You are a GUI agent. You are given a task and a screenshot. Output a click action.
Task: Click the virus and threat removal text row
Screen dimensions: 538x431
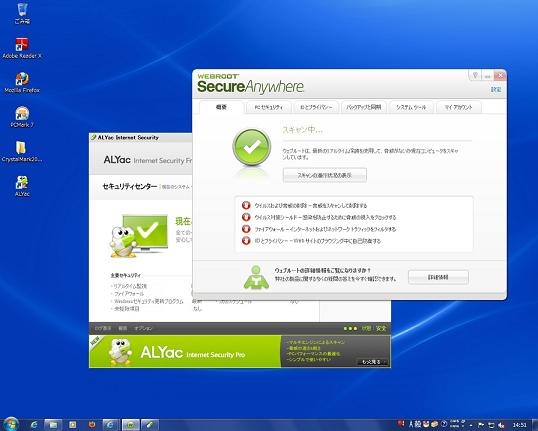pos(311,206)
